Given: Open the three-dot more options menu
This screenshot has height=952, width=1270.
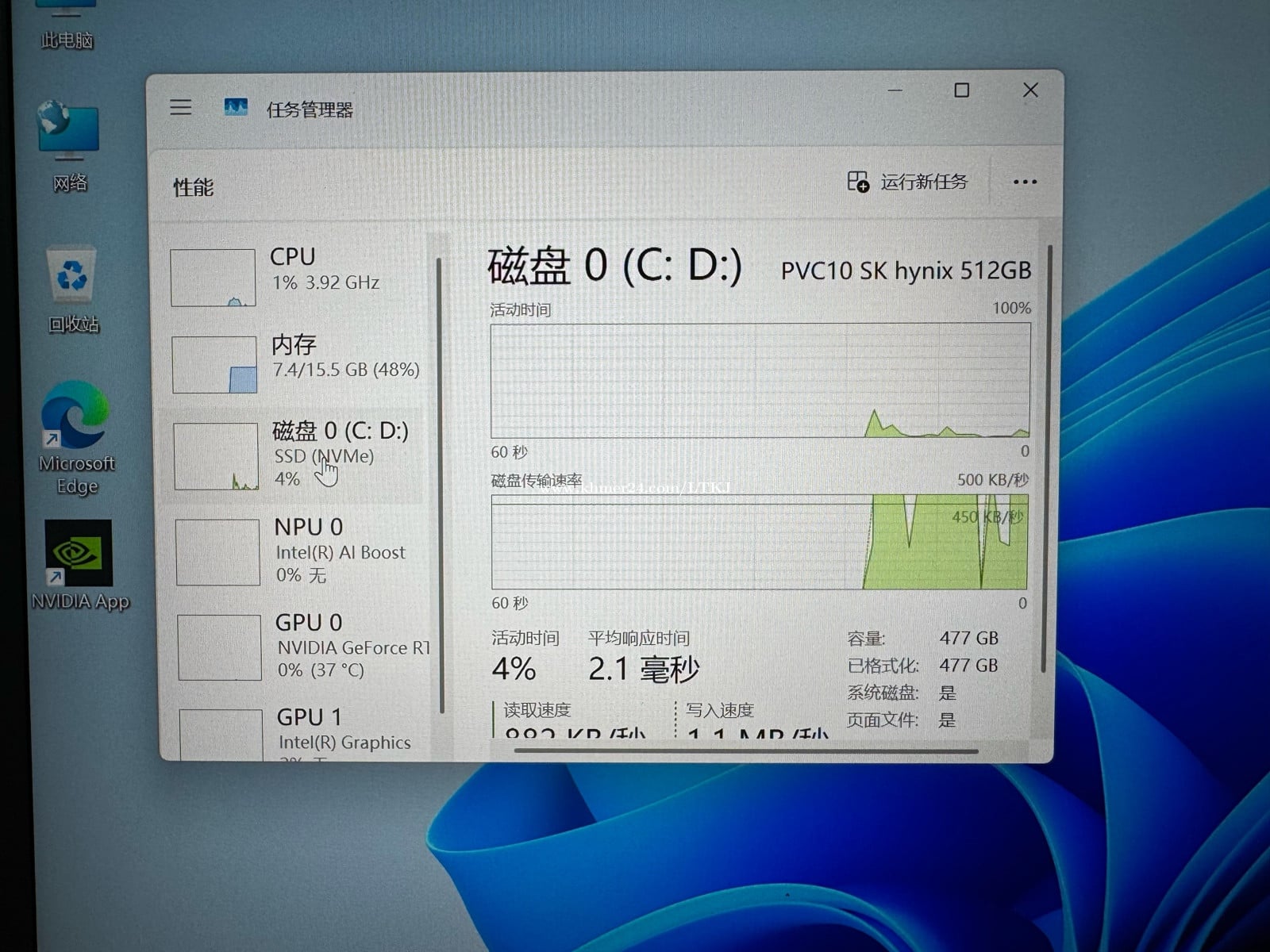Looking at the screenshot, I should tap(1025, 182).
